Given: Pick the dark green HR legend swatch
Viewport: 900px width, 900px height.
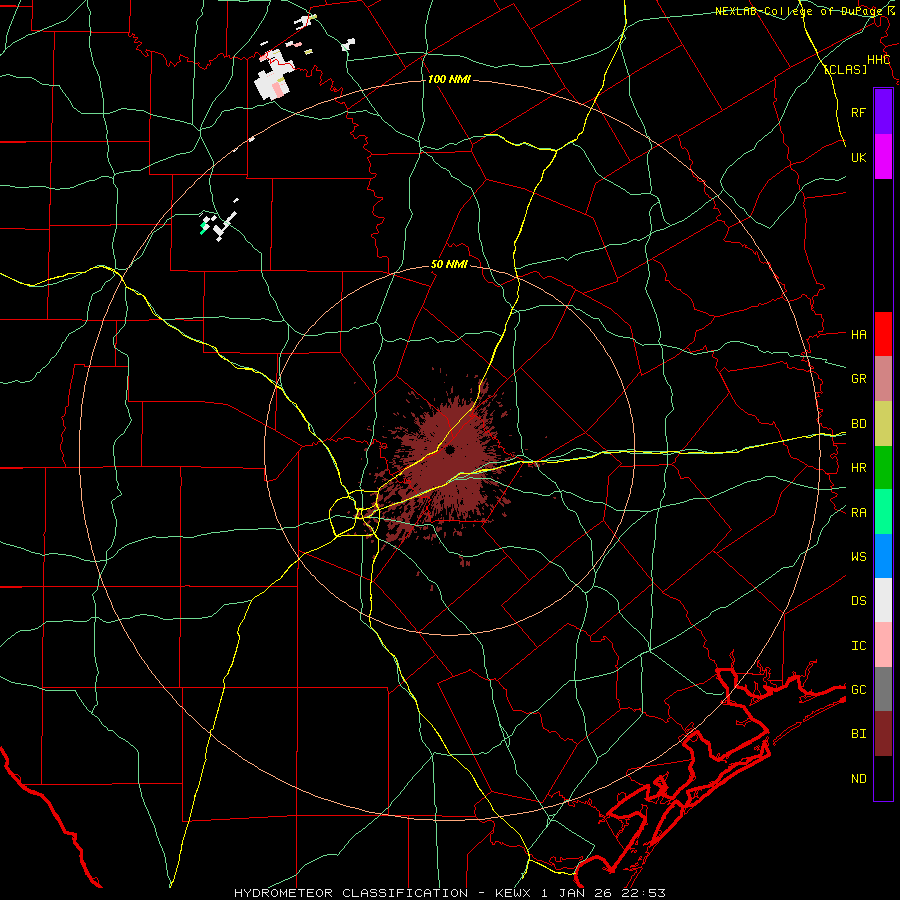Looking at the screenshot, I should point(883,468).
